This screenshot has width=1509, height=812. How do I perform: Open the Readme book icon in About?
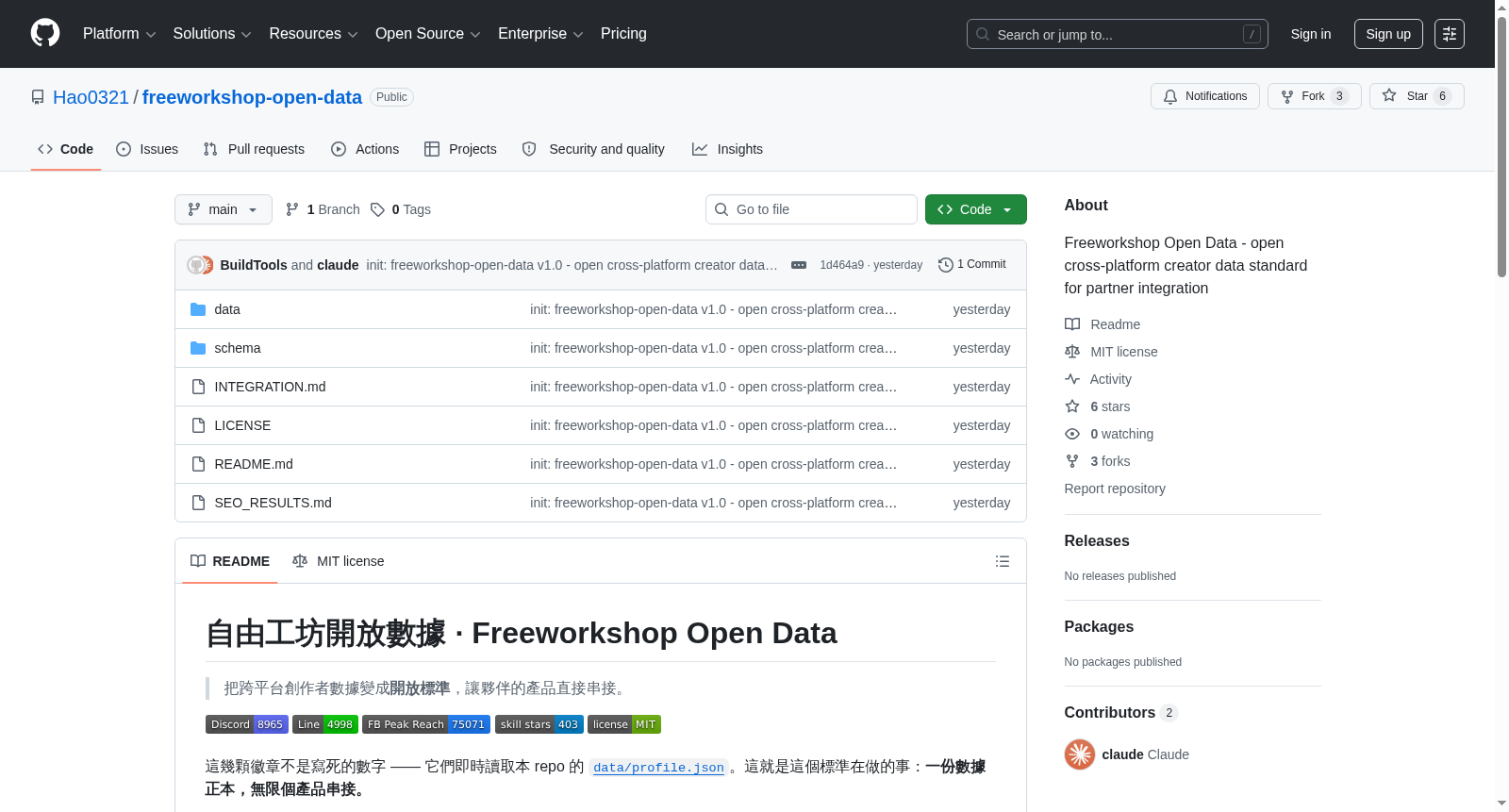[x=1072, y=324]
